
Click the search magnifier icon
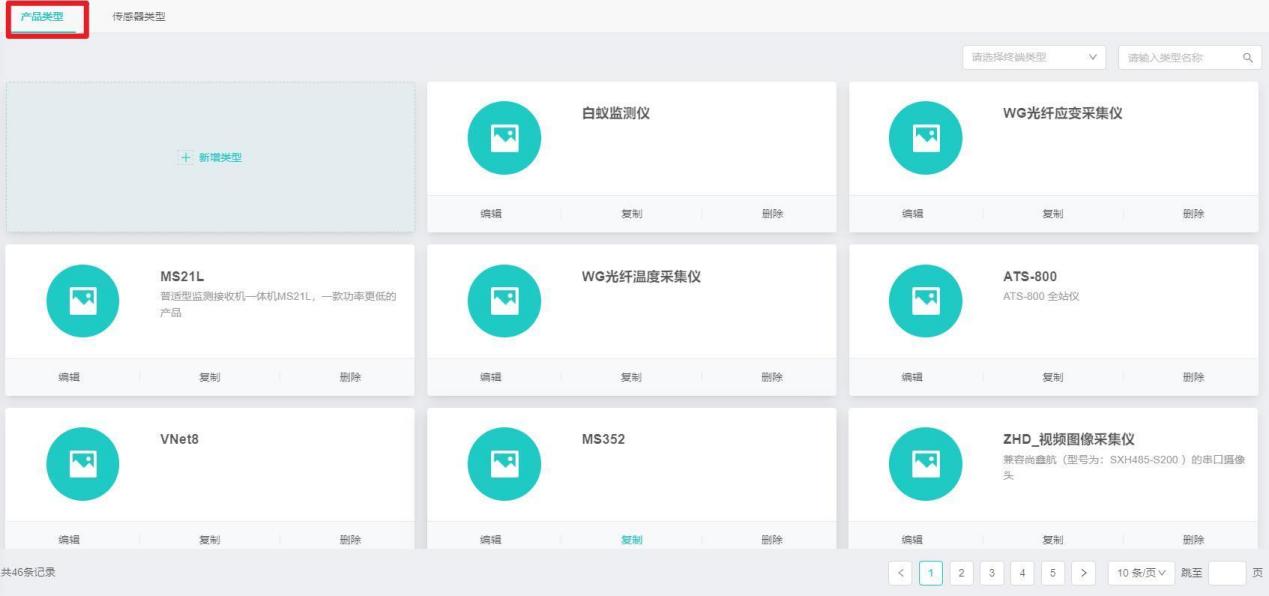[x=1247, y=58]
